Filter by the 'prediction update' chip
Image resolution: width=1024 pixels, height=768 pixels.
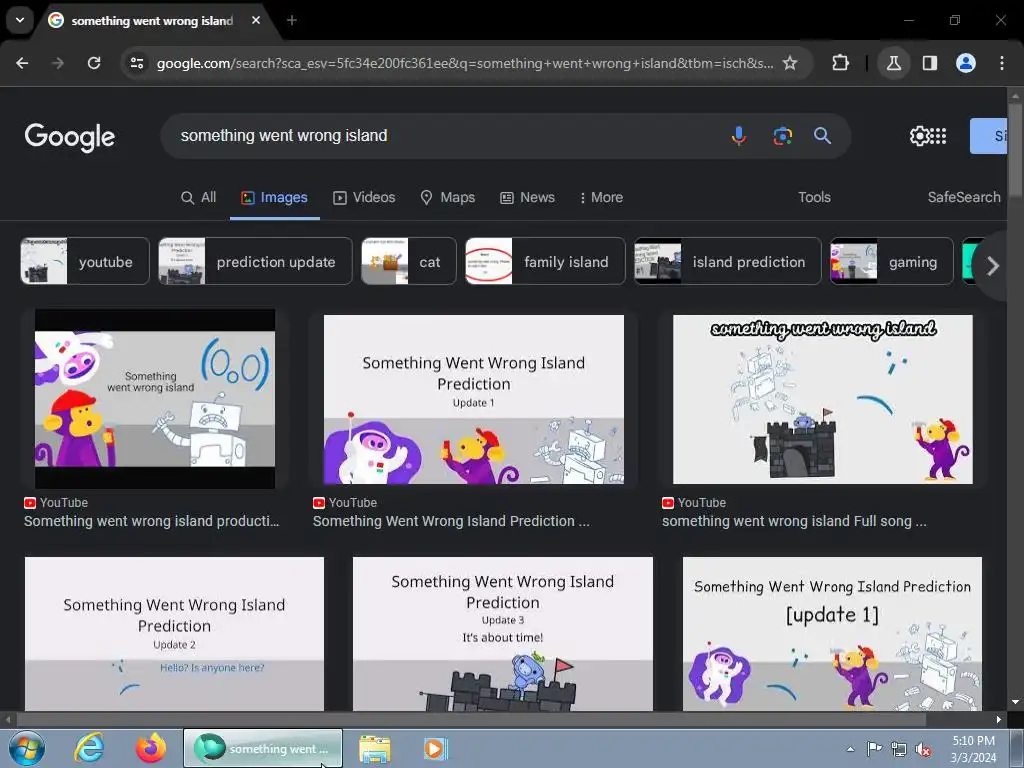point(255,261)
